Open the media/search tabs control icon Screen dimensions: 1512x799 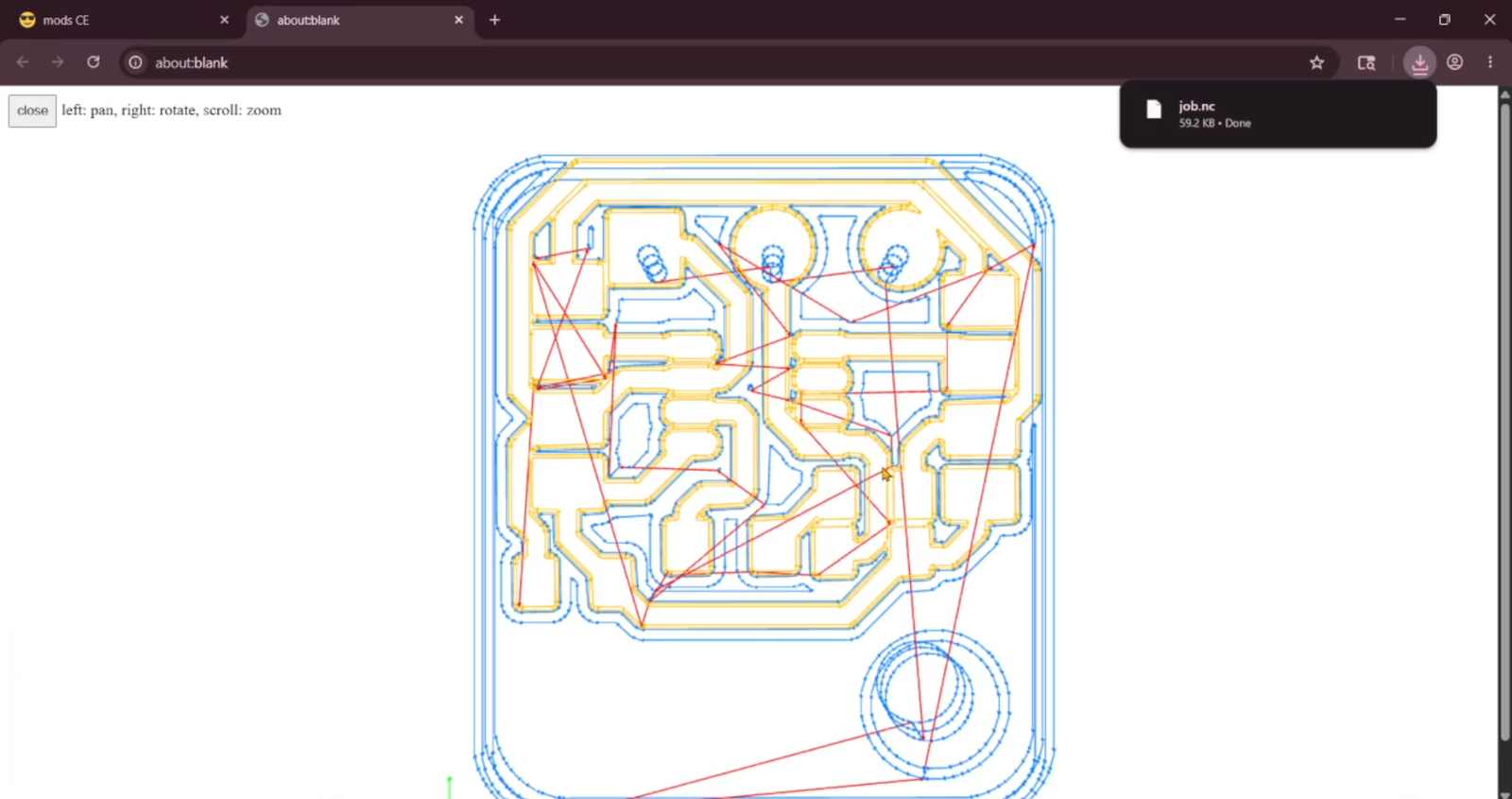point(1366,62)
